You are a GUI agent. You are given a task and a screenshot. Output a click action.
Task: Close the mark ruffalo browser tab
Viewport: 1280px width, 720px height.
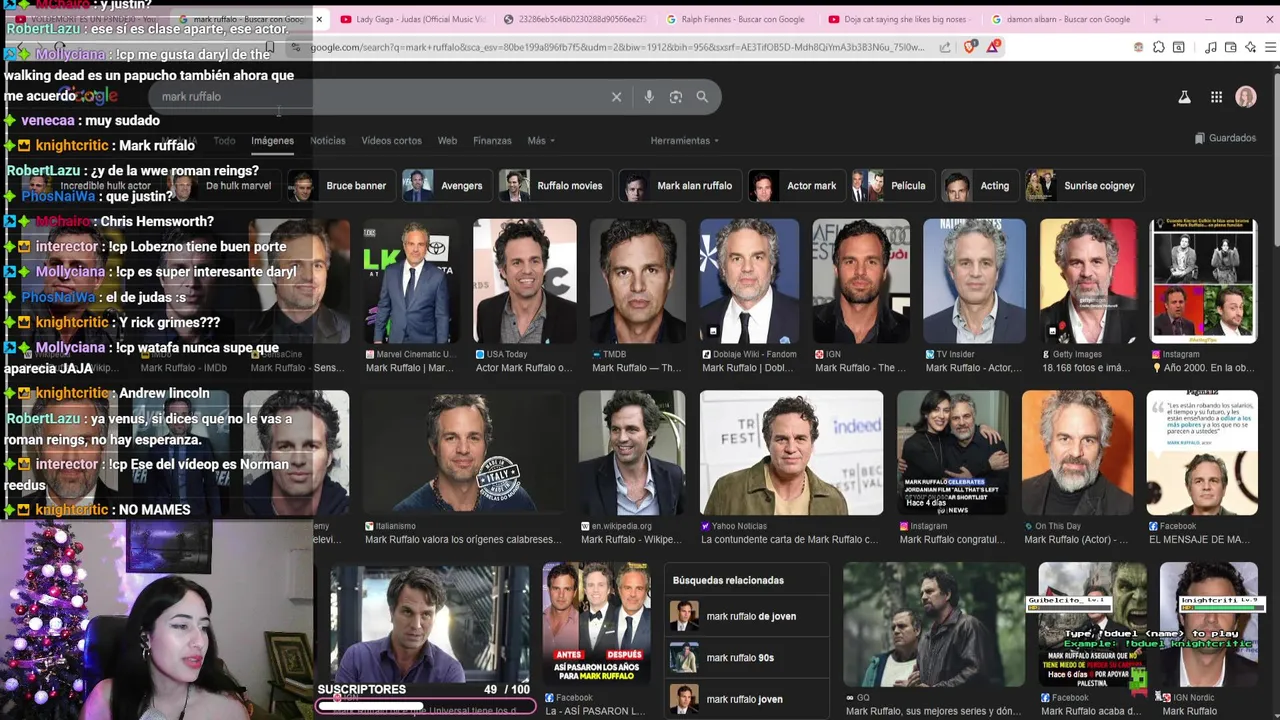point(319,19)
